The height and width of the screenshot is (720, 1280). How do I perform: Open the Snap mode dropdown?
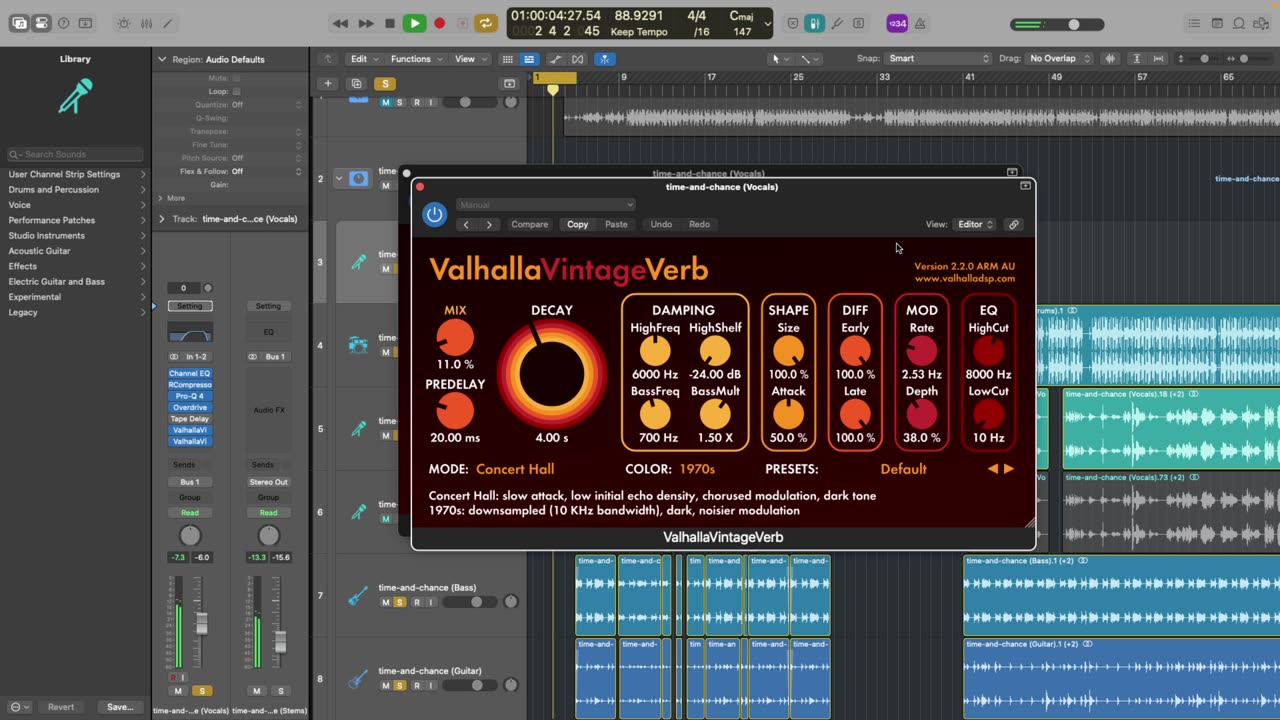pos(938,59)
